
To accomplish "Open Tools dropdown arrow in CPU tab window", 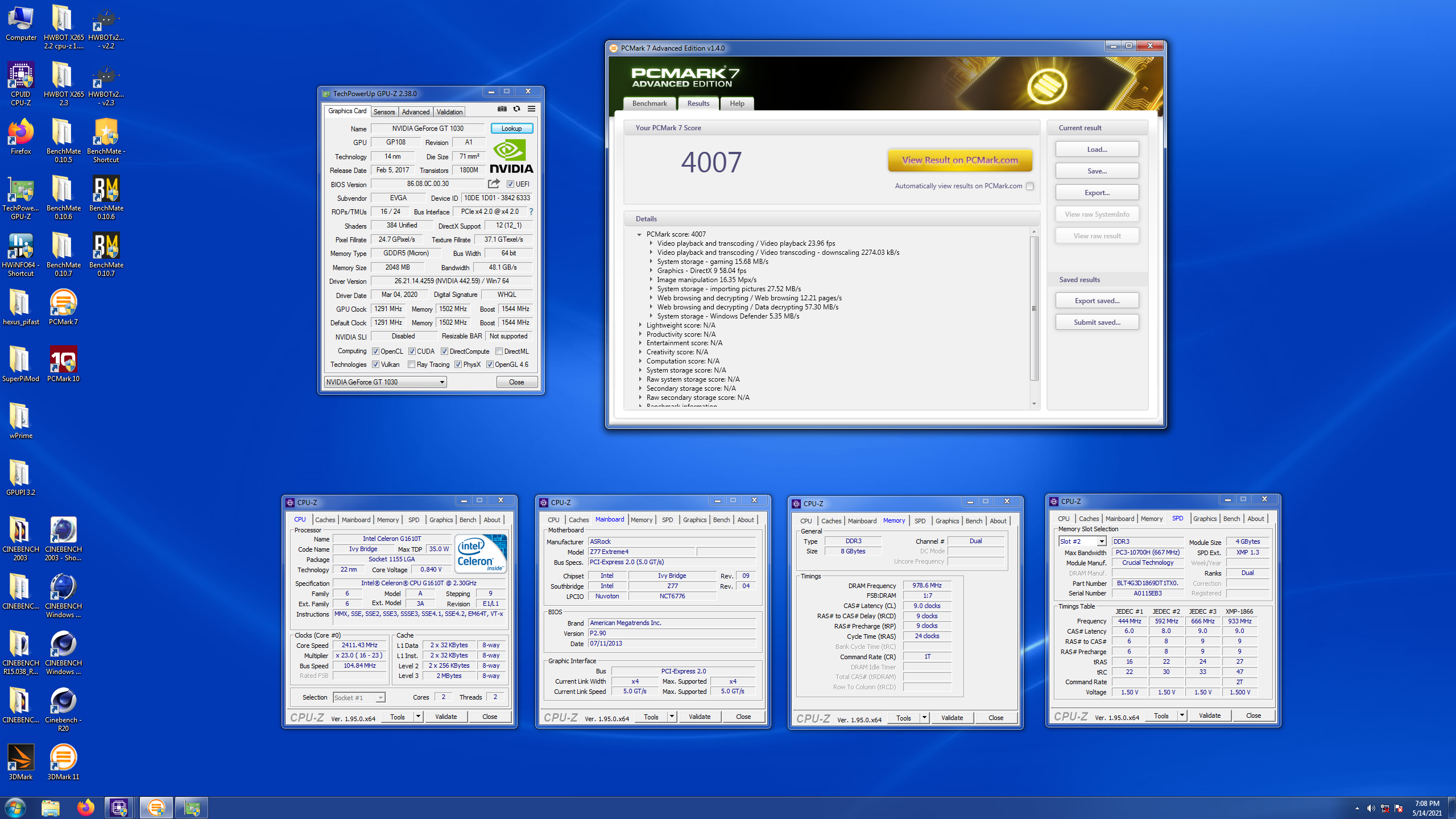I will (x=418, y=717).
